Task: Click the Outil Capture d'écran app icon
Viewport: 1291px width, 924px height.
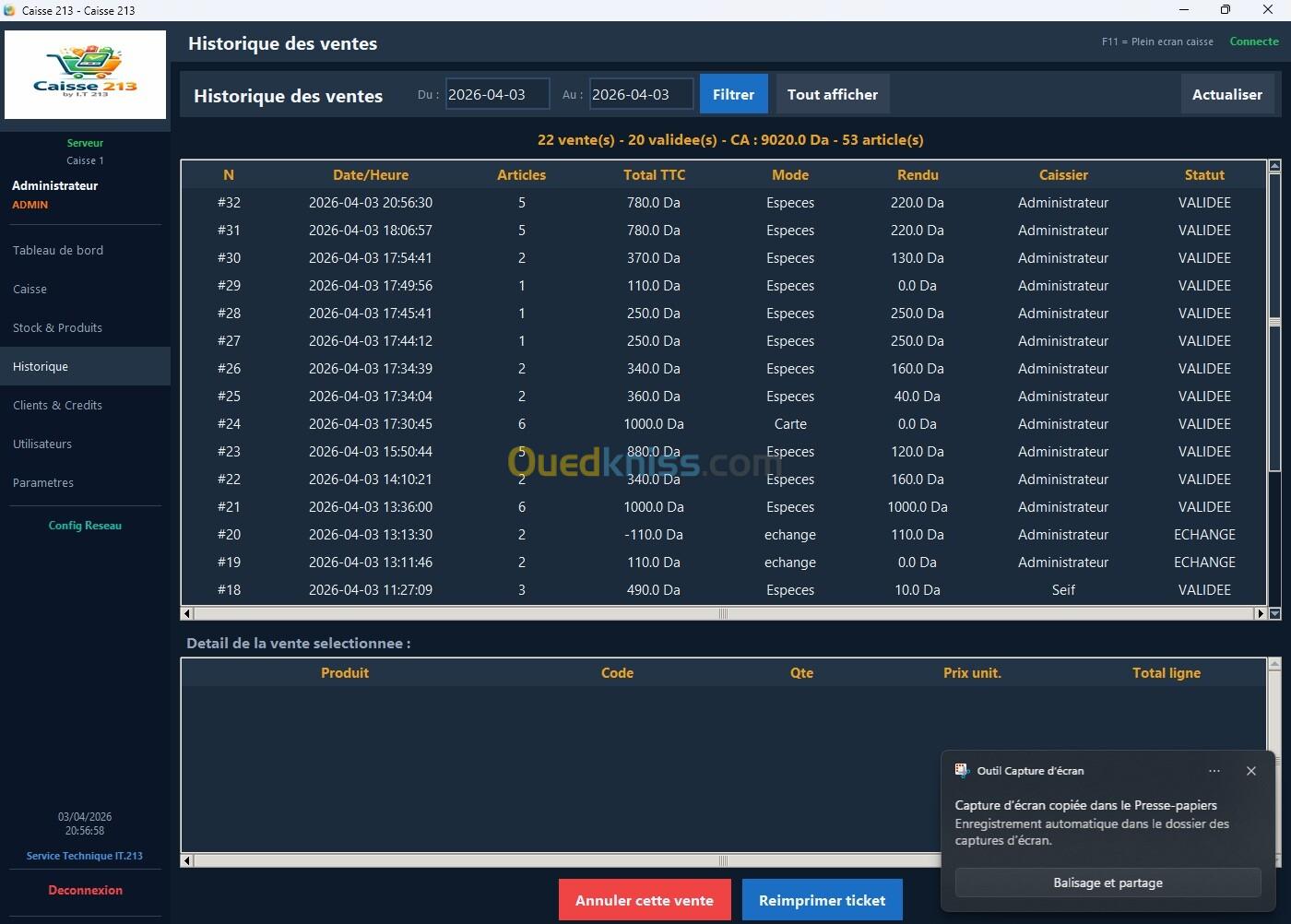Action: tap(962, 771)
